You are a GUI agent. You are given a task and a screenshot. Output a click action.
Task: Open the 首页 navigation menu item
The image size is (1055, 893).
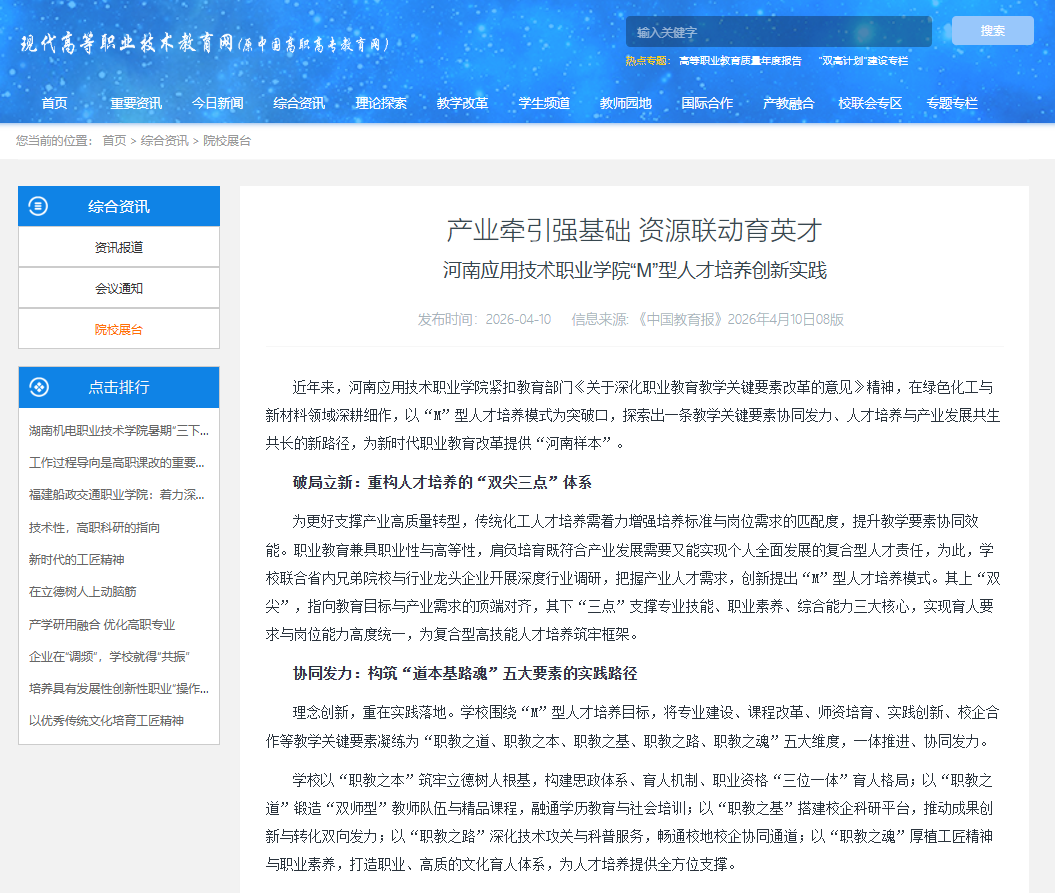click(55, 103)
